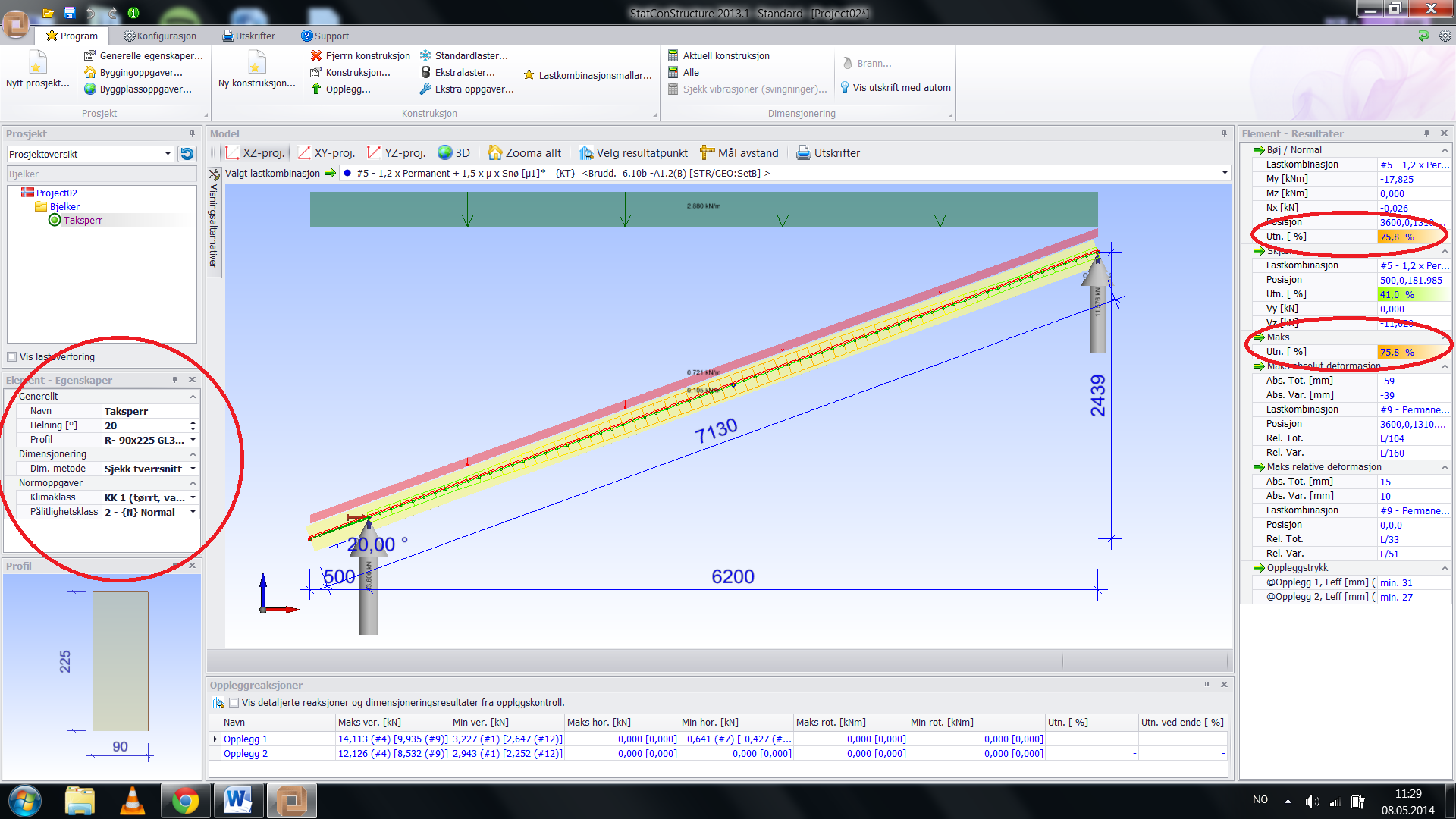
Task: Toggle Vis detaljerte reaksjoner checkbox
Action: (x=234, y=703)
